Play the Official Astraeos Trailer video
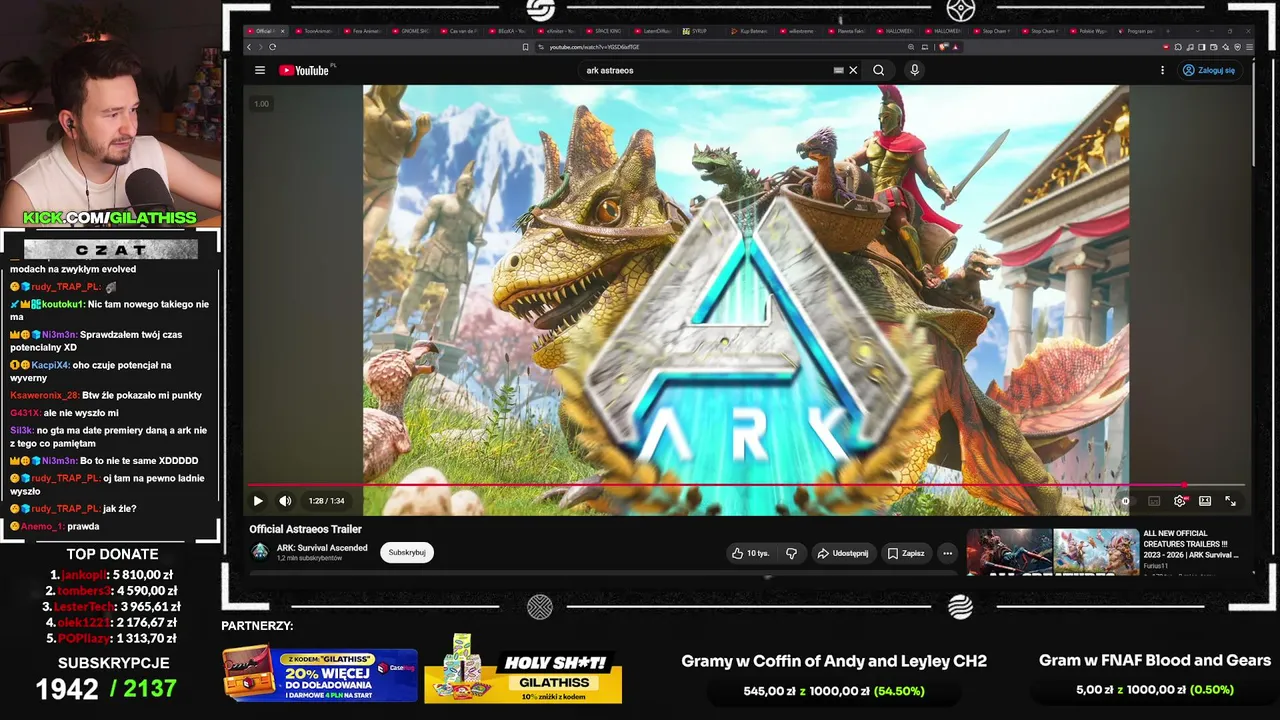 (258, 501)
